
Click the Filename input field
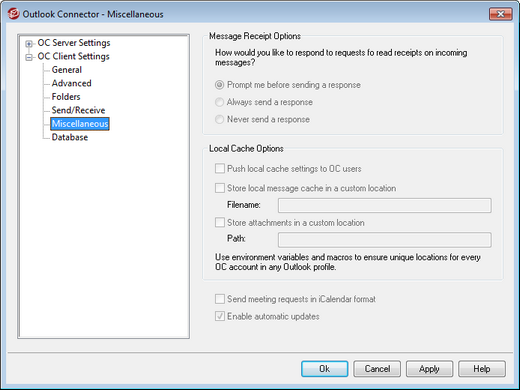click(385, 205)
